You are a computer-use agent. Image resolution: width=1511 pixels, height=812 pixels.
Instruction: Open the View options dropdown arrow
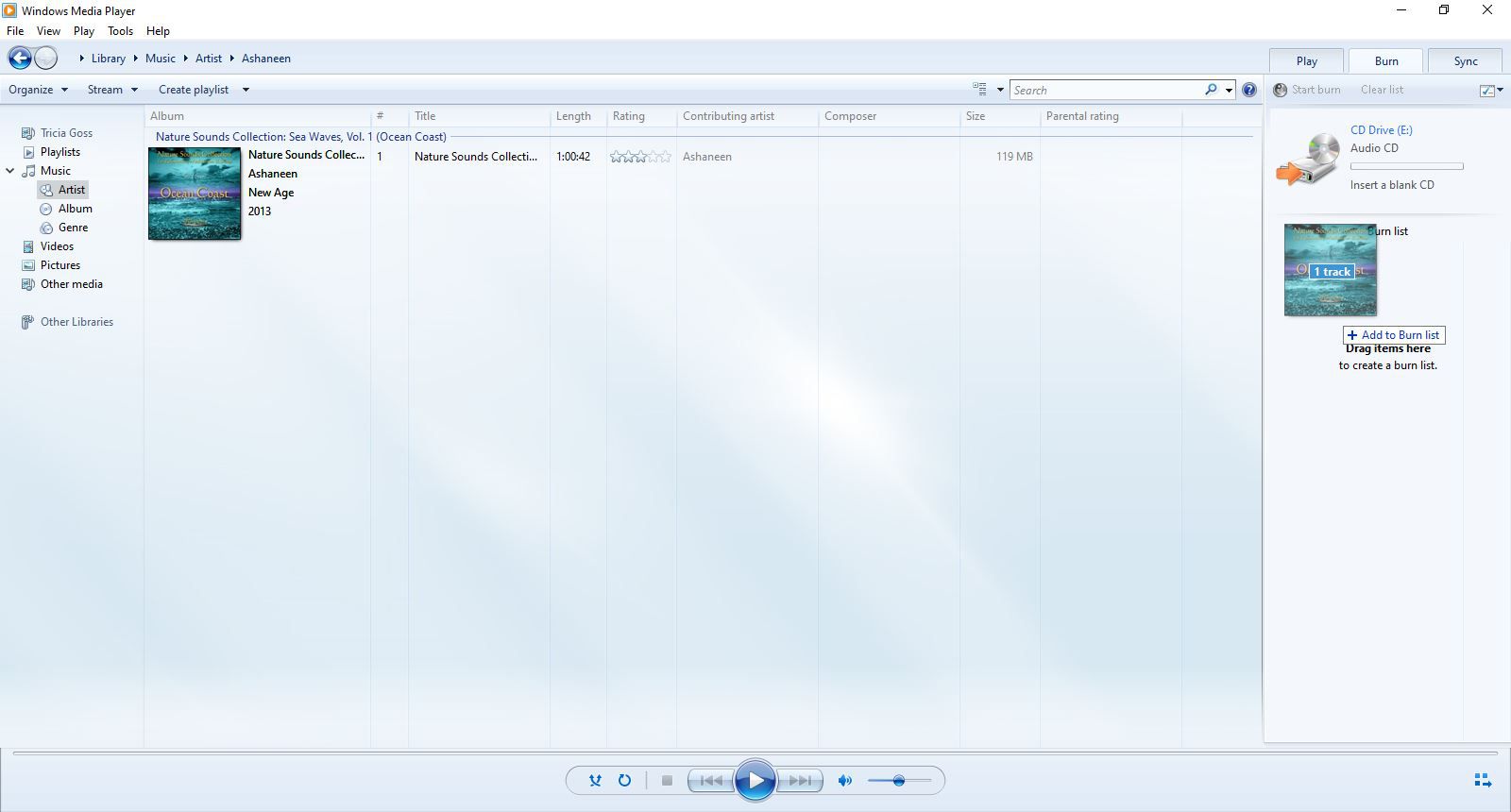pos(1000,90)
